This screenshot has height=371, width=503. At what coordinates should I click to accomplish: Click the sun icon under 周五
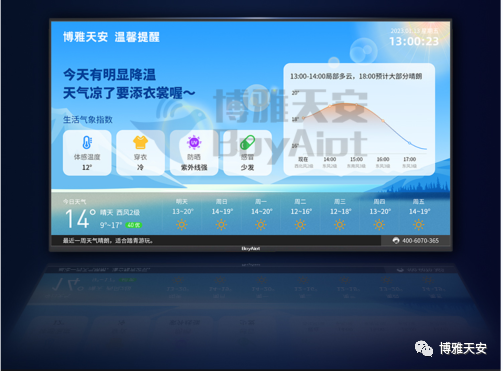coord(419,225)
